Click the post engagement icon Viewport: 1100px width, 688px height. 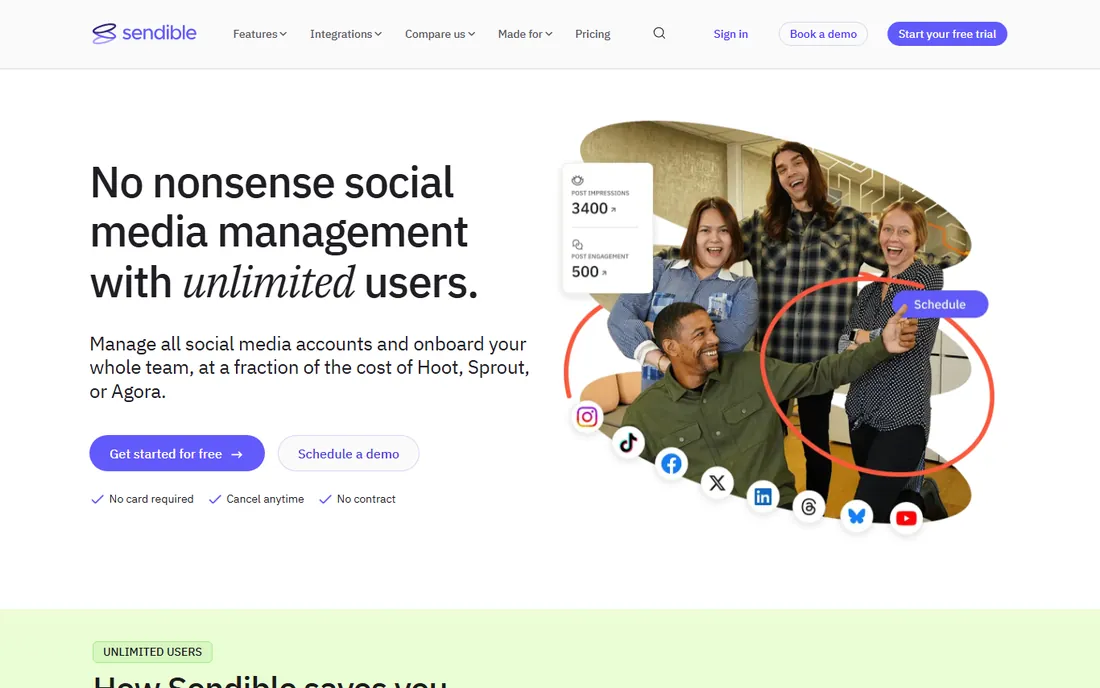(577, 244)
